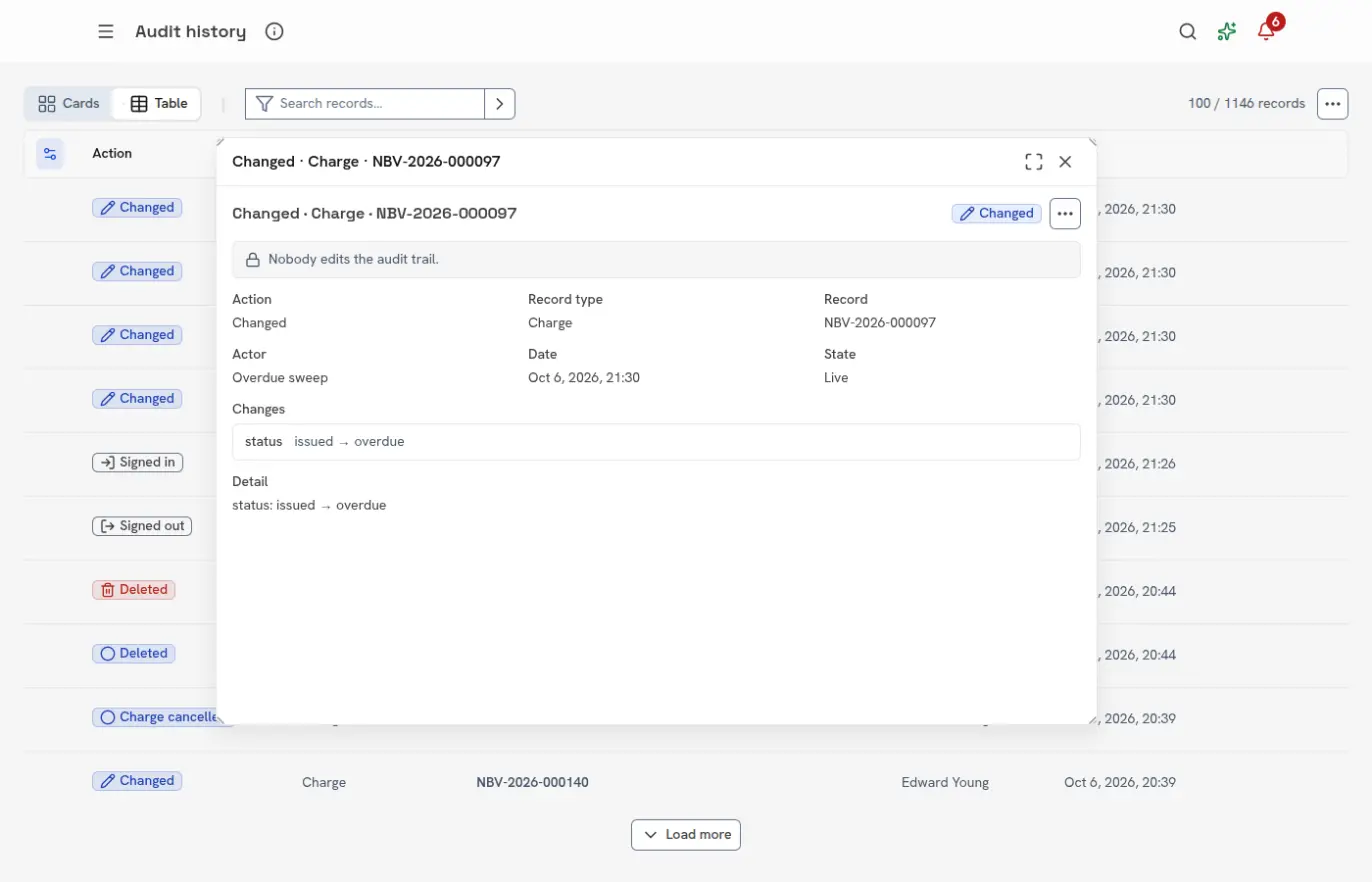Click the Signed in action badge
The height and width of the screenshot is (882, 1372).
click(x=137, y=462)
